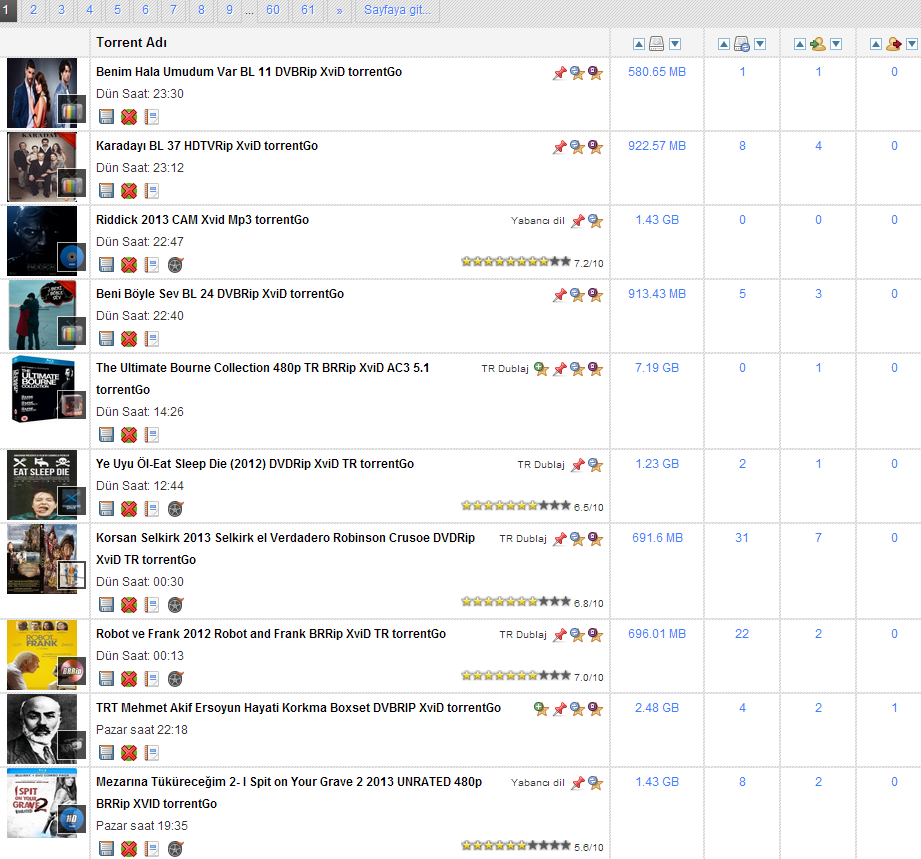The image size is (921, 859).
Task: Open Mezarına Tüküreceğim 2 torrent link
Action: click(289, 792)
